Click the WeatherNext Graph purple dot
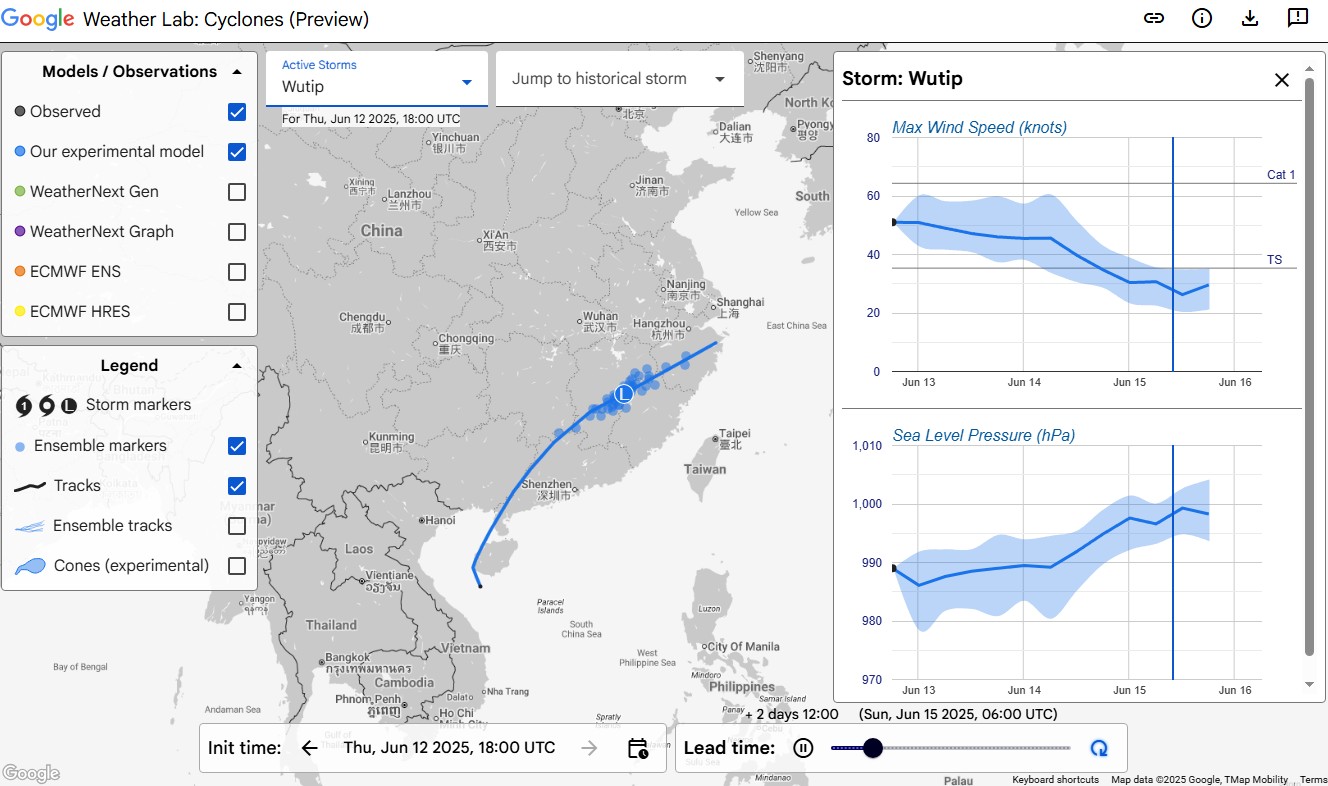 coord(20,232)
